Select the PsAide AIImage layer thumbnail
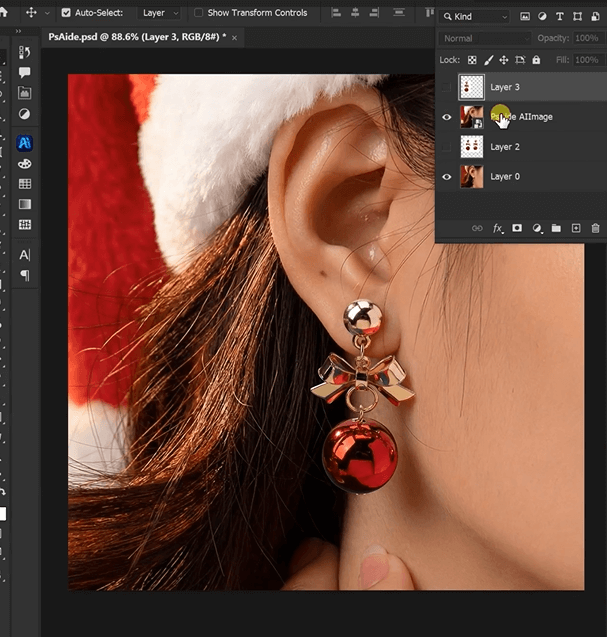 pyautogui.click(x=471, y=117)
